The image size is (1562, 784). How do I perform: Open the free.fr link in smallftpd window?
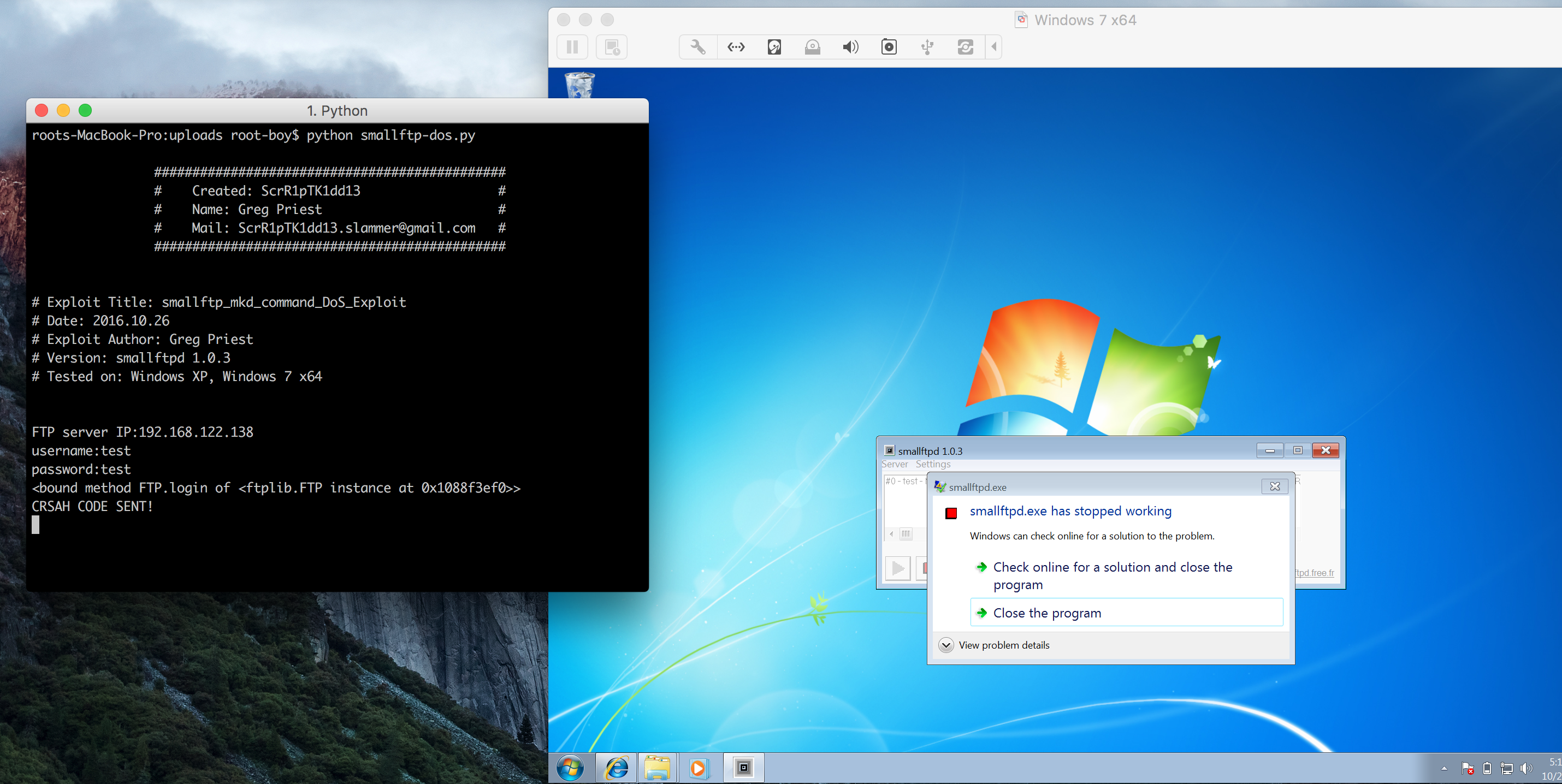(1315, 572)
